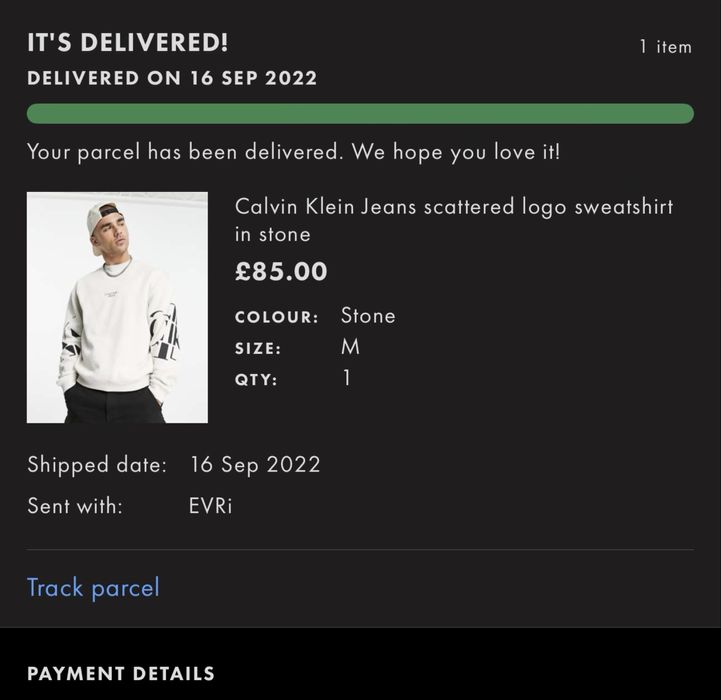Select the £85.00 price text
Image resolution: width=721 pixels, height=700 pixels.
281,271
